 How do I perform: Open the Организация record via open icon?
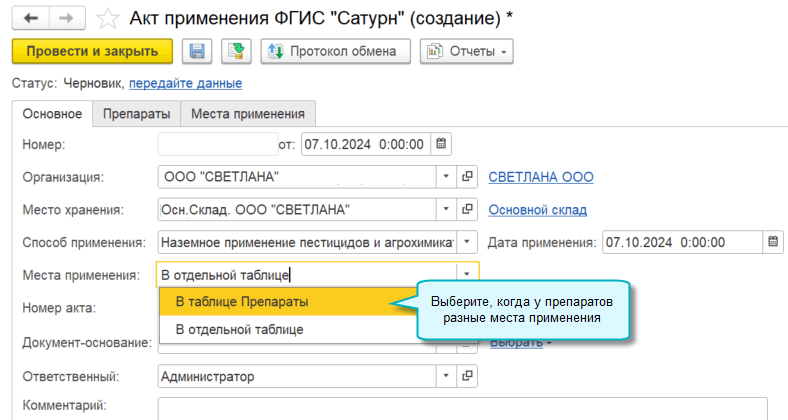pos(467,177)
